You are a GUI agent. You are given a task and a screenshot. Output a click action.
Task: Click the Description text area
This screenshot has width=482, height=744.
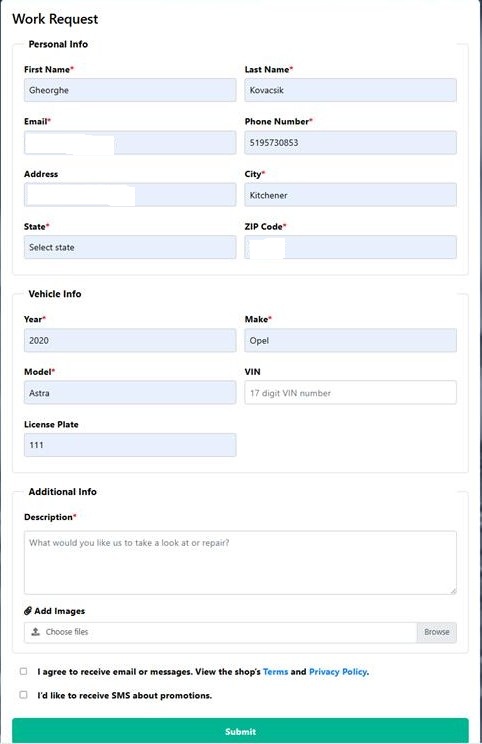(241, 563)
